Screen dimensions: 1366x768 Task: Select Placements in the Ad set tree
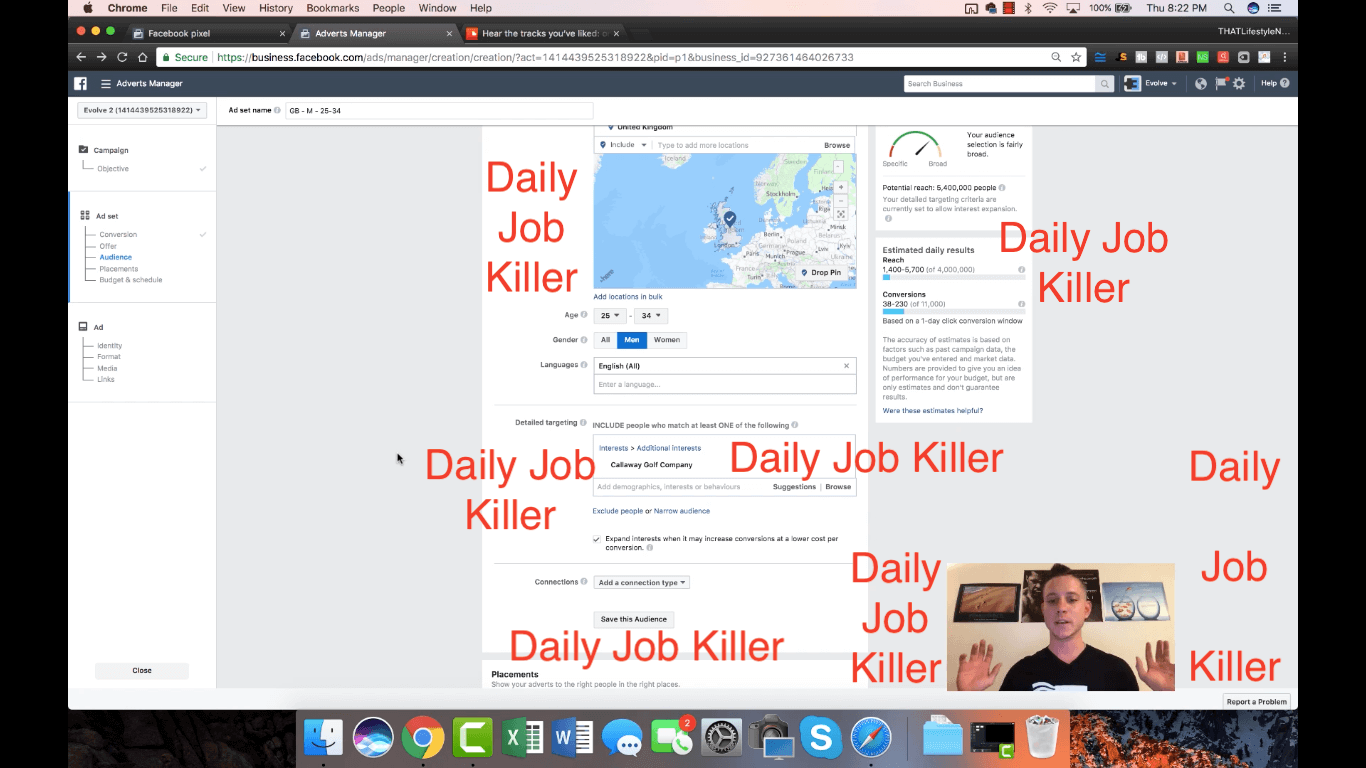tap(119, 269)
